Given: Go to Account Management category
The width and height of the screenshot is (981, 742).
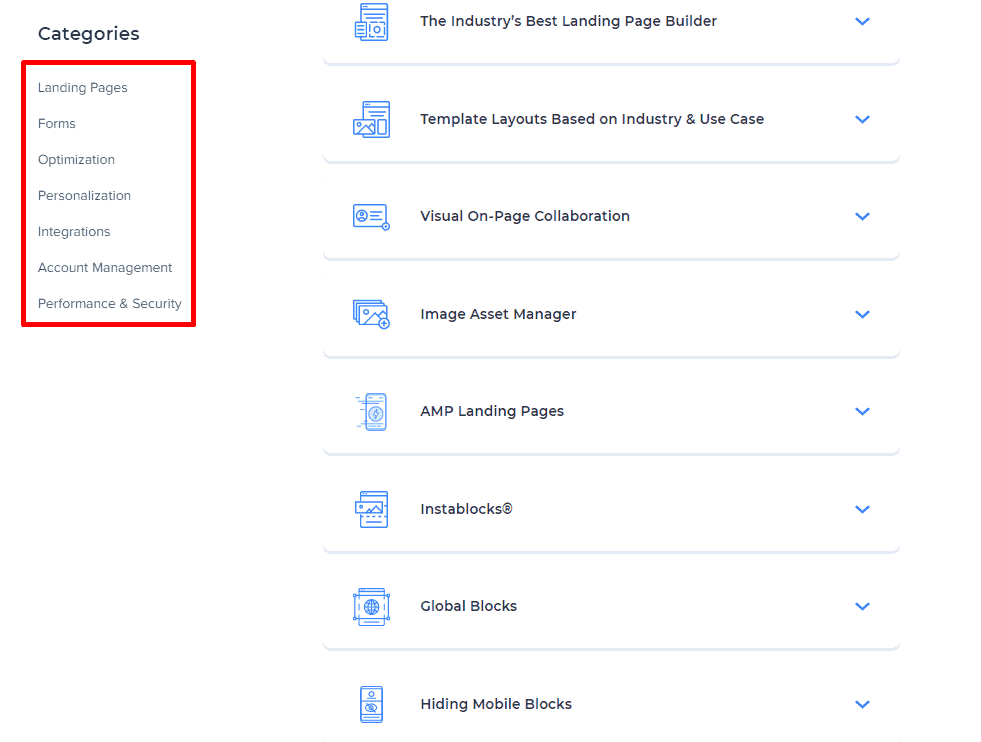Looking at the screenshot, I should [105, 268].
